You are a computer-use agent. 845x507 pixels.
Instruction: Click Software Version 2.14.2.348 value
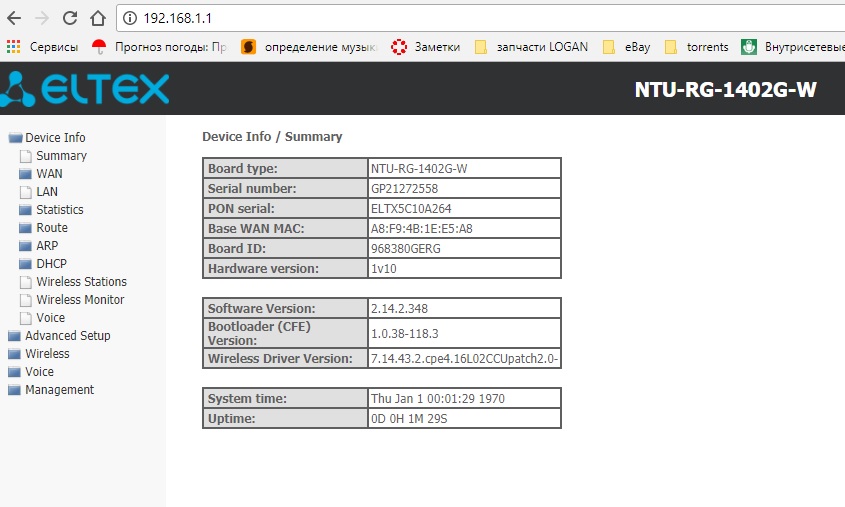399,308
